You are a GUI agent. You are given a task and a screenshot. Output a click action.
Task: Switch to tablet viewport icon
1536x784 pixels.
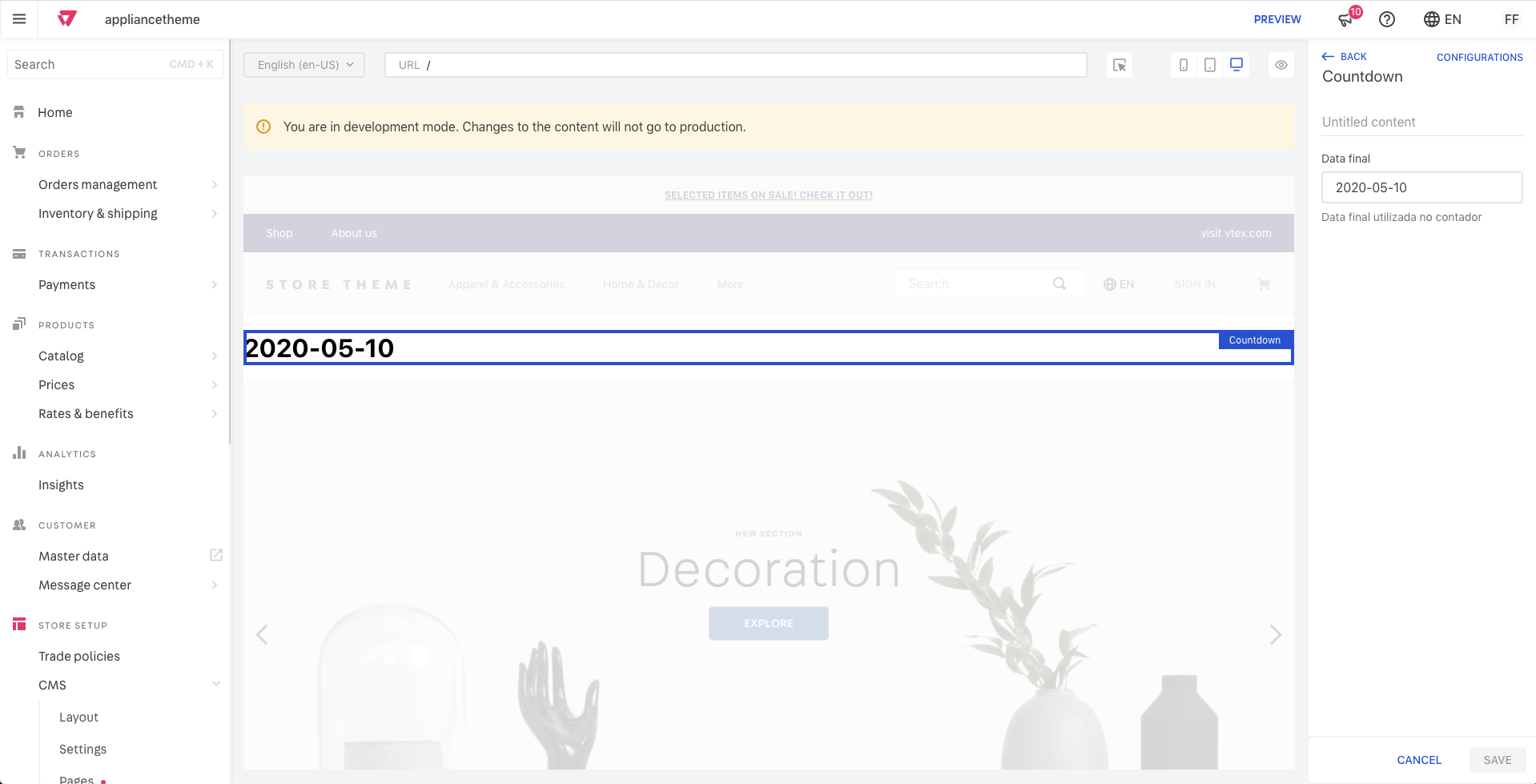click(x=1210, y=65)
